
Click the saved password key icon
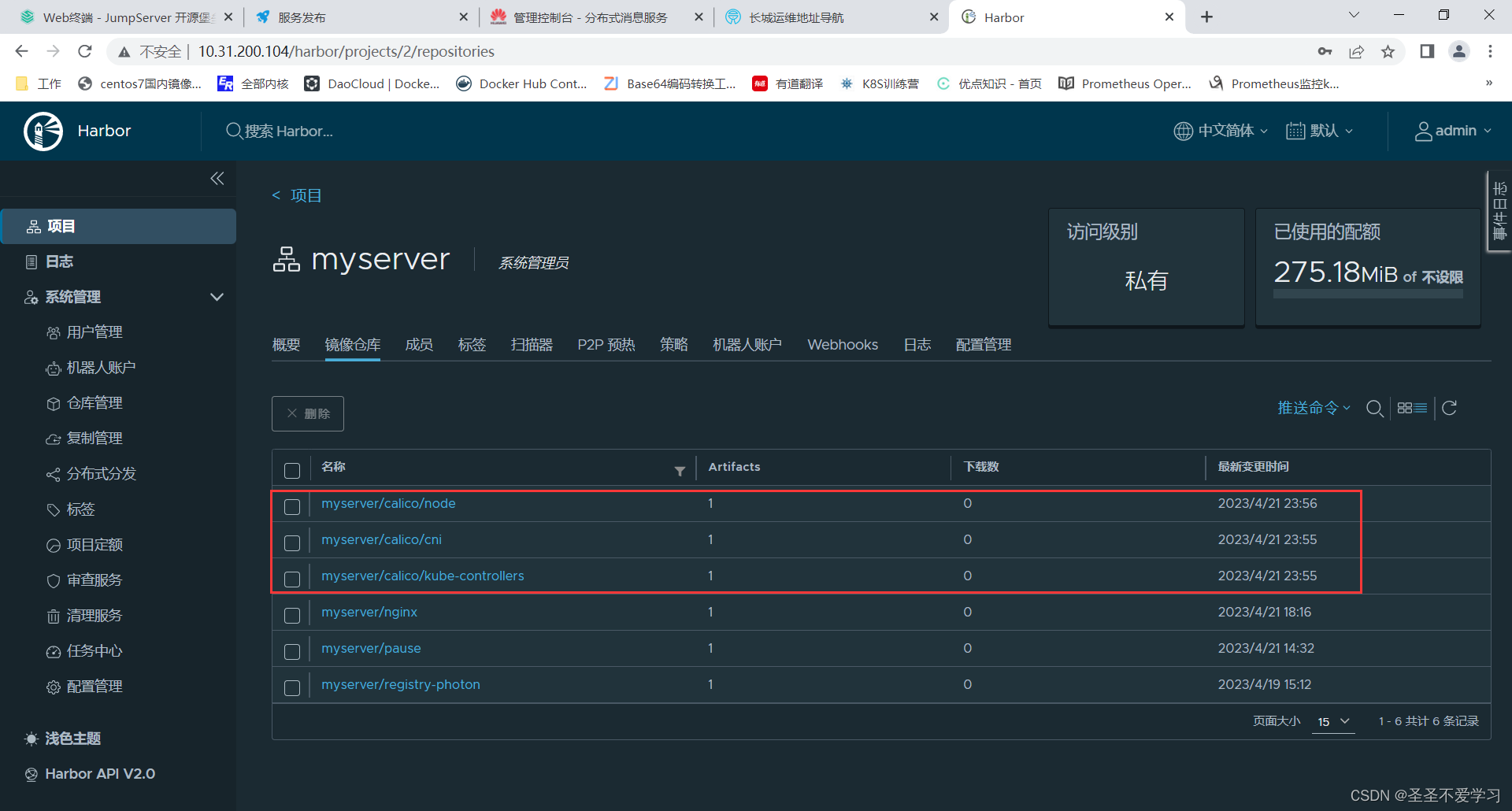click(x=1325, y=51)
